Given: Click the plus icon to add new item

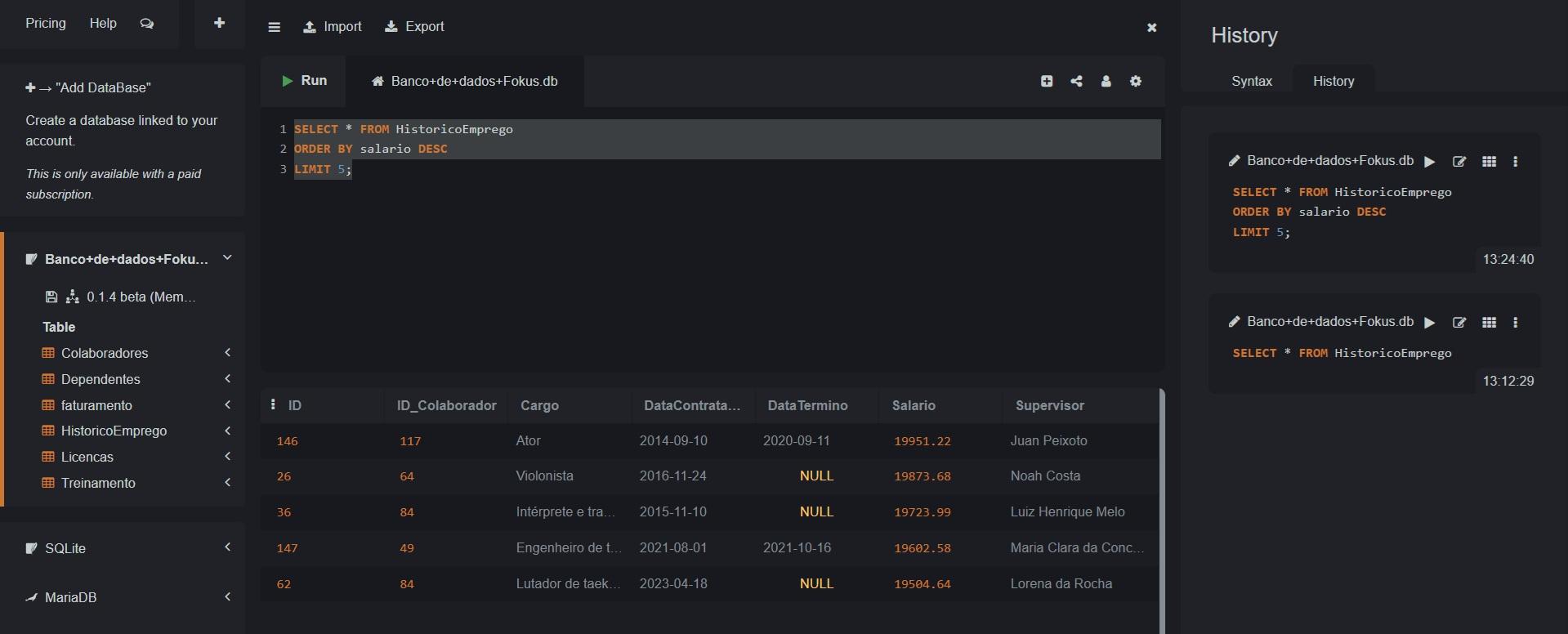Looking at the screenshot, I should (x=219, y=23).
